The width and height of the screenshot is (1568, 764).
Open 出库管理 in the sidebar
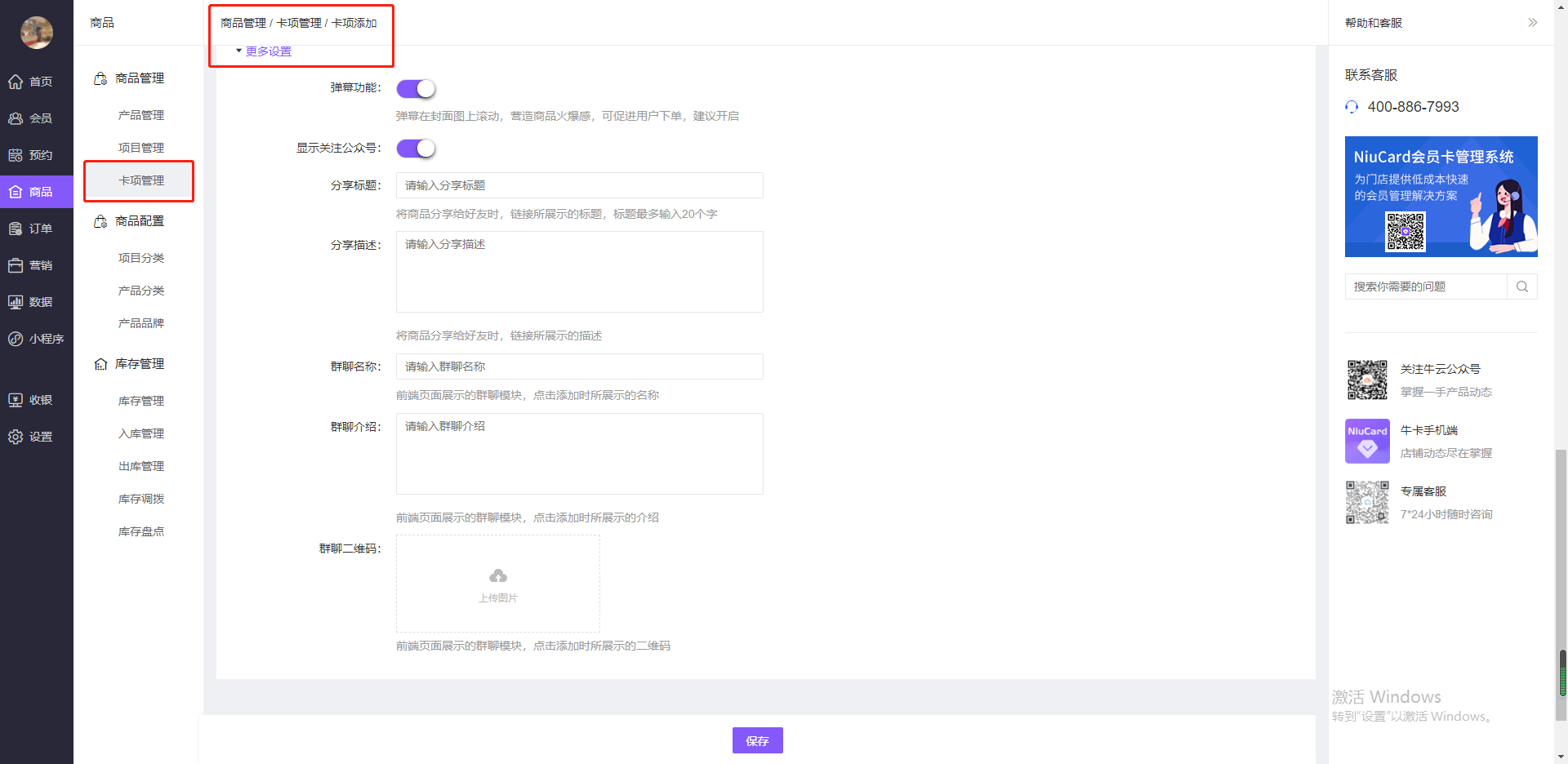(141, 466)
